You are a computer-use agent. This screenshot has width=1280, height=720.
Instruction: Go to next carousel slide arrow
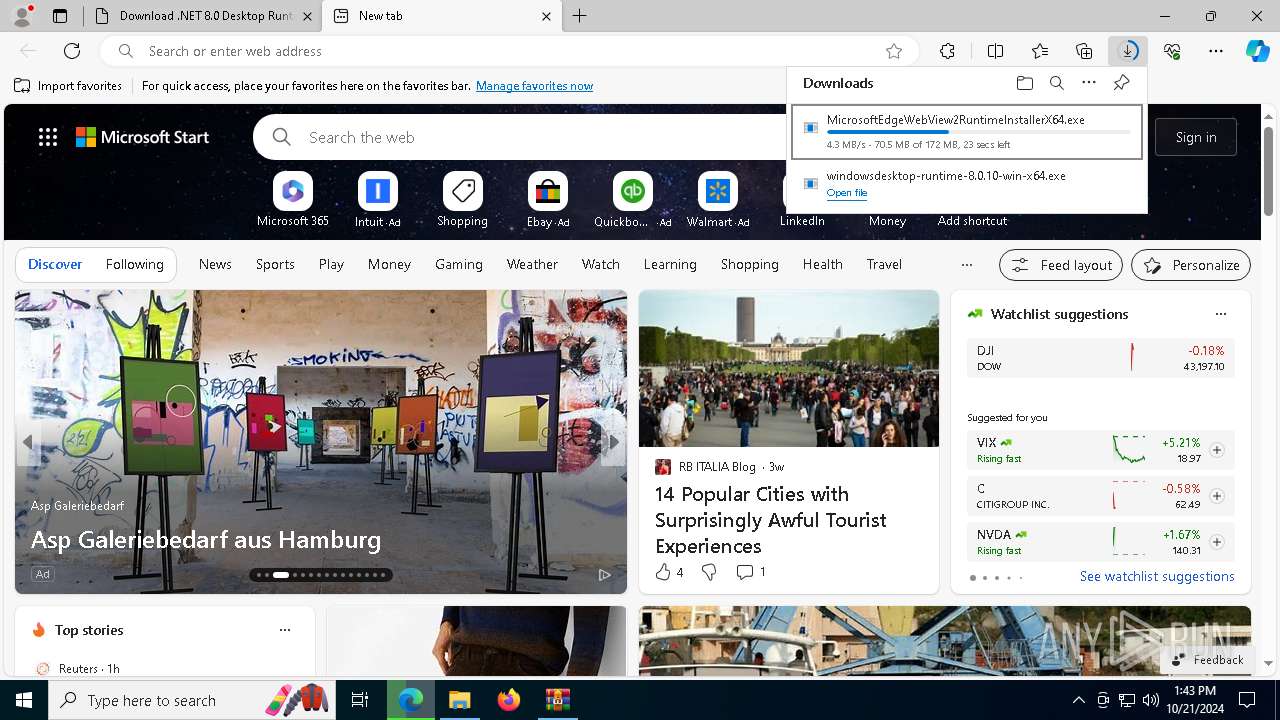(613, 441)
